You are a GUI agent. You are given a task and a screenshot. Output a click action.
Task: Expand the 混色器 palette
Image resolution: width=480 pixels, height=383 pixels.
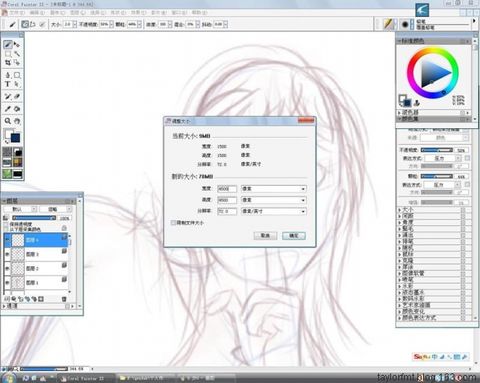400,113
